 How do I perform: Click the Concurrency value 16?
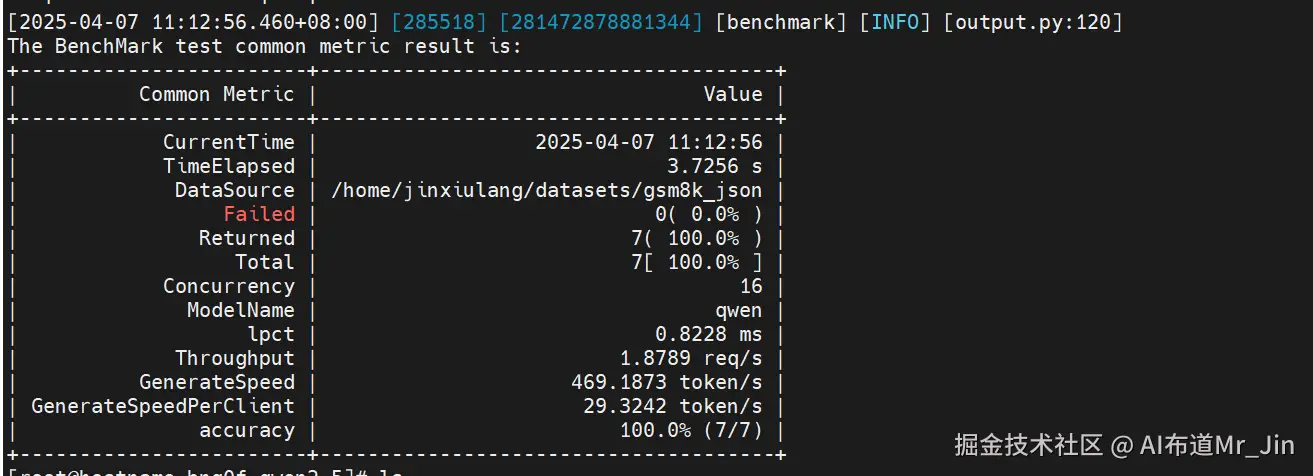tap(750, 286)
